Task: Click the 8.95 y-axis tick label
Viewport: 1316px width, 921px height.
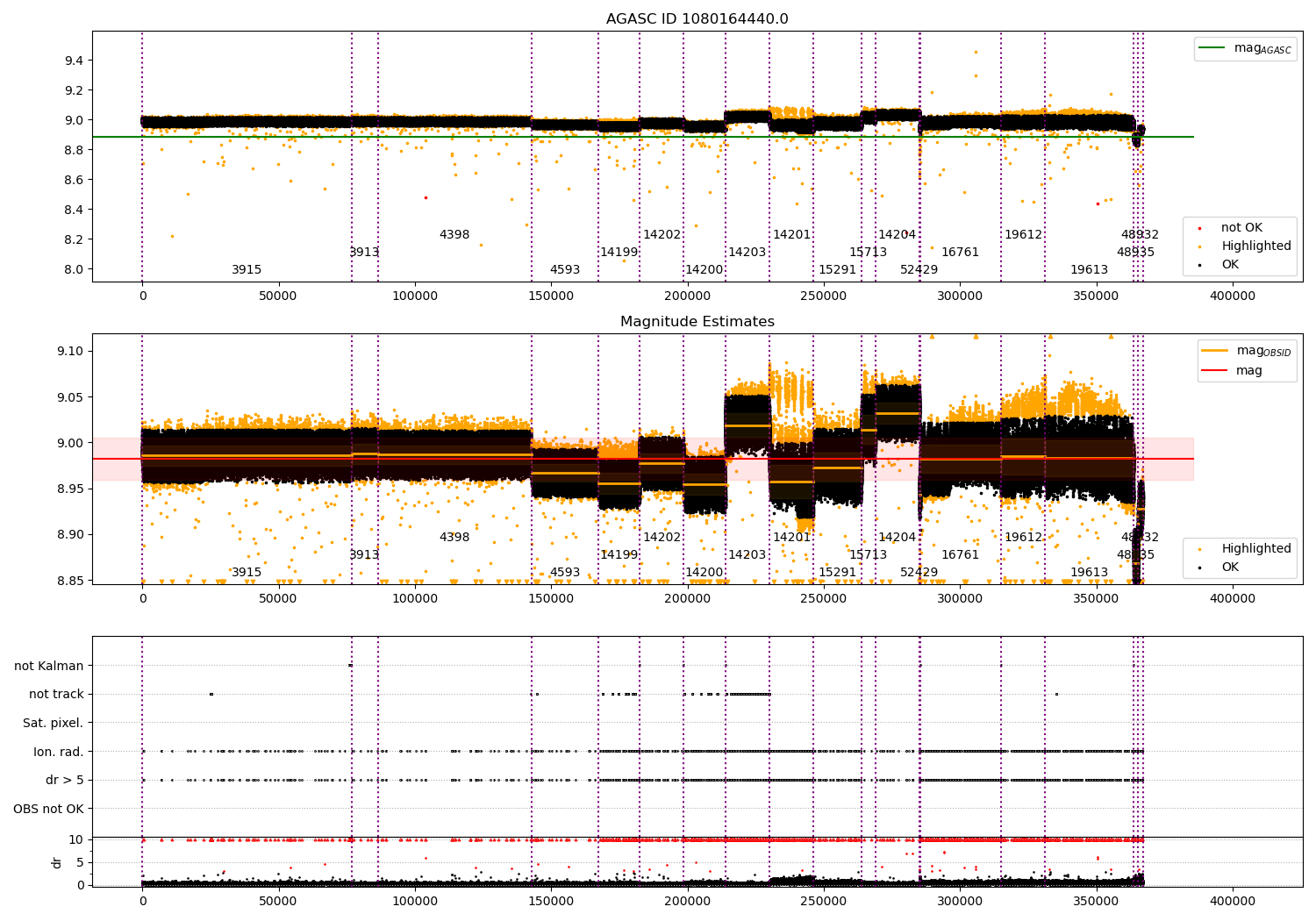Action: tap(70, 489)
